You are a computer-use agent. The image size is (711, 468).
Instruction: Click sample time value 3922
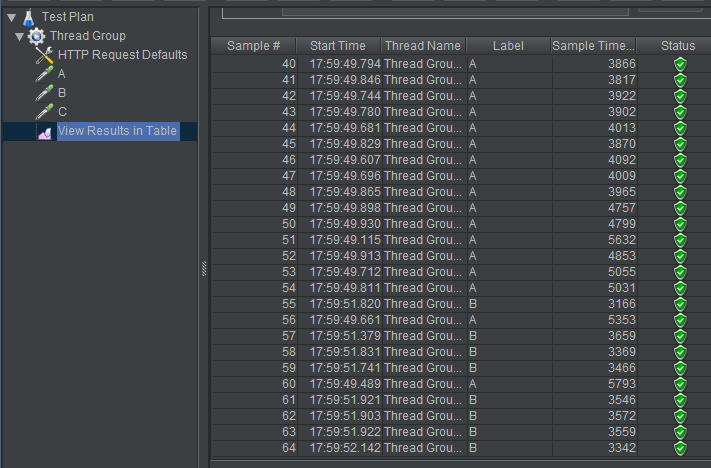click(622, 96)
